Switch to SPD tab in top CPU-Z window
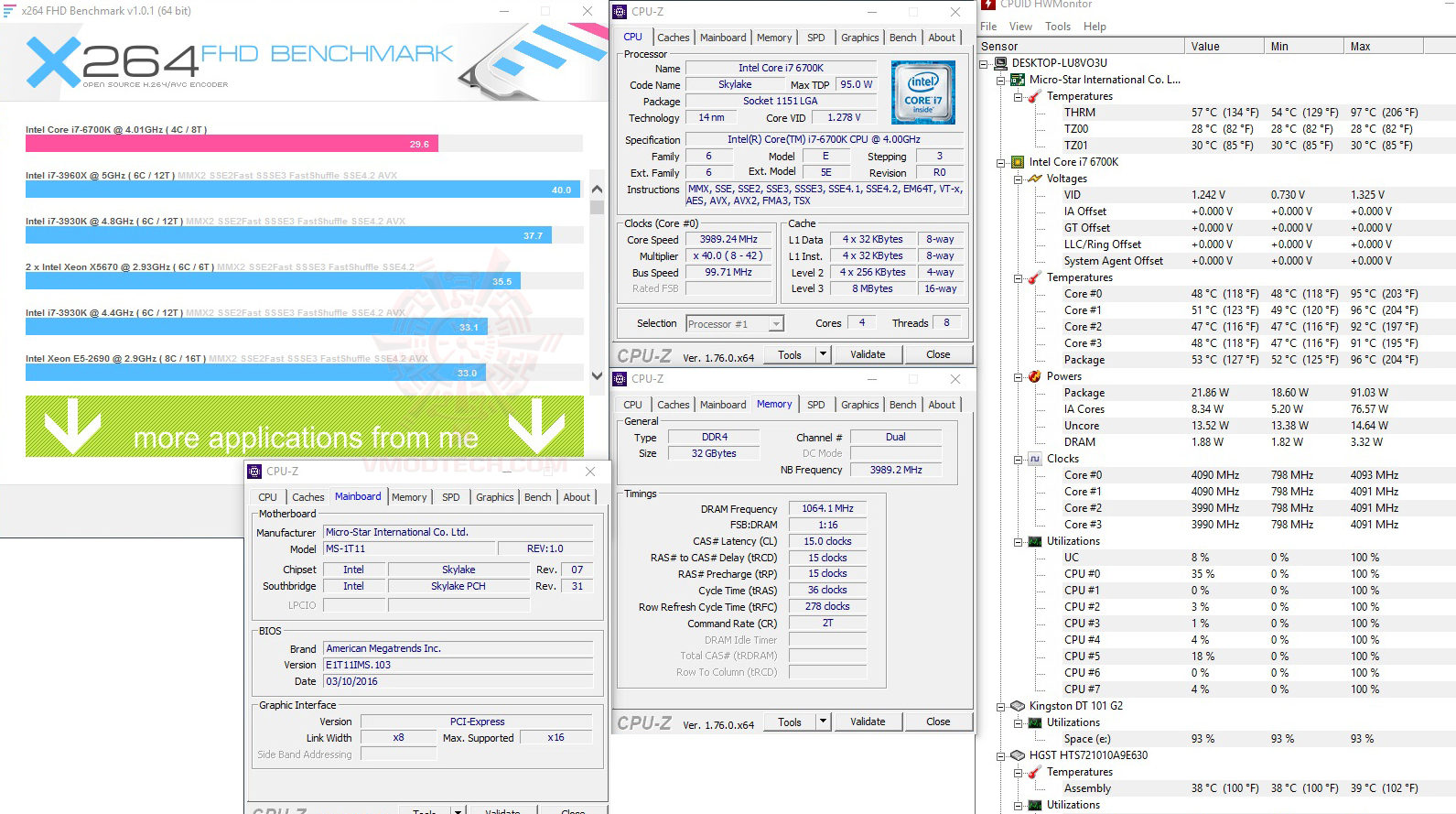 (x=815, y=38)
